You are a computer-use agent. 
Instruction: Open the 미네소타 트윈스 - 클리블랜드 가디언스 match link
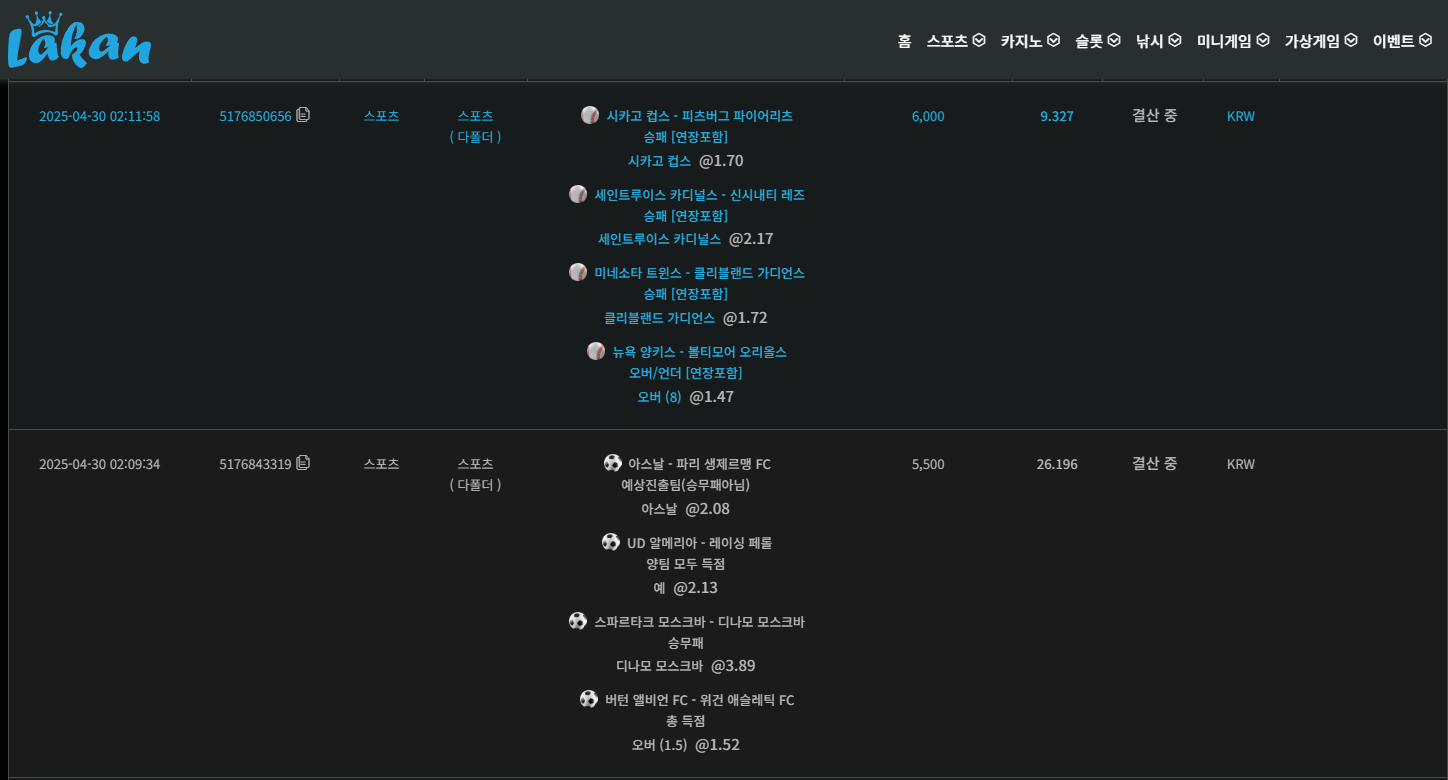(699, 273)
